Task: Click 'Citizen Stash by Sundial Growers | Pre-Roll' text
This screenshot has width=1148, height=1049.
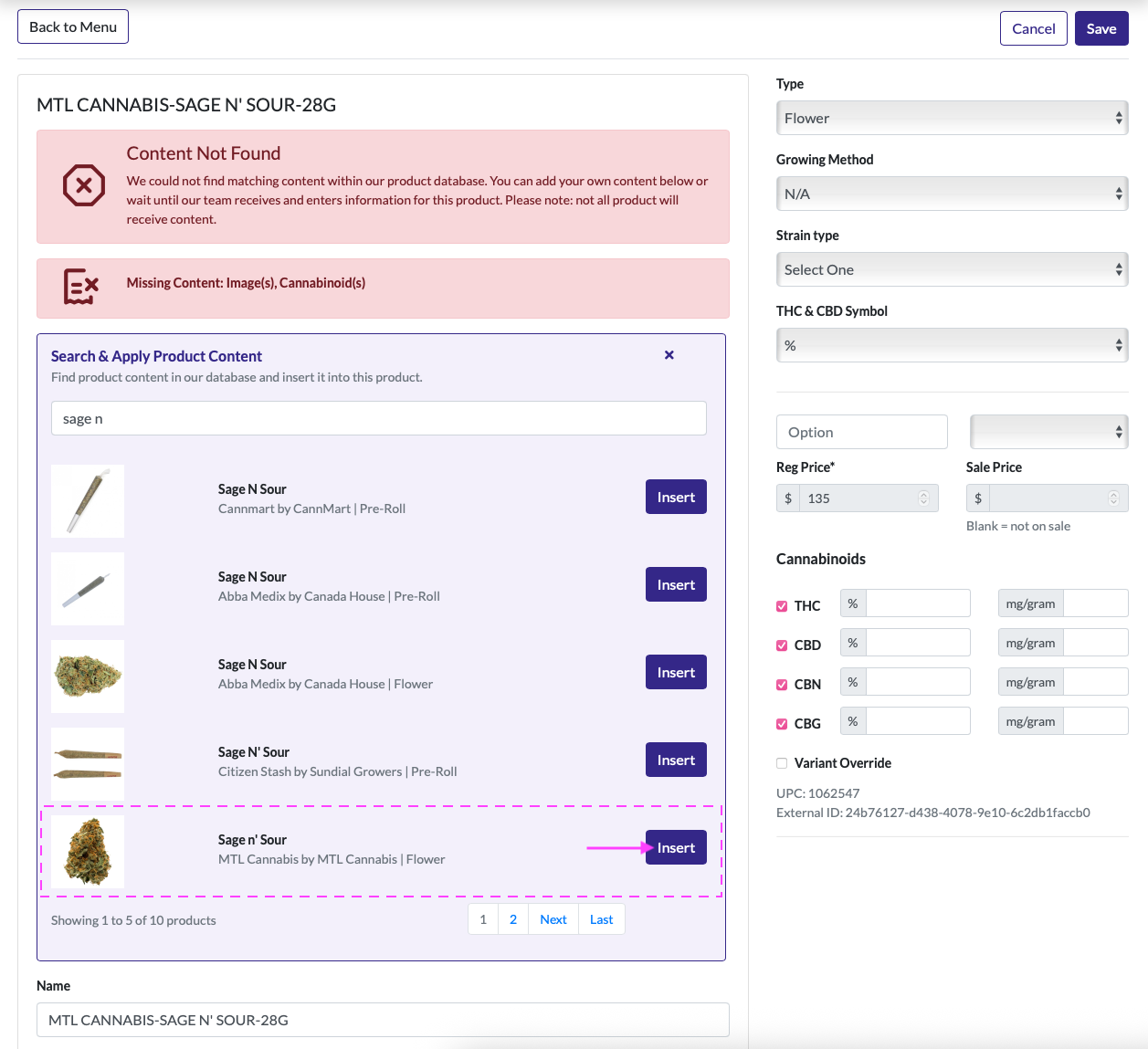Action: point(338,771)
